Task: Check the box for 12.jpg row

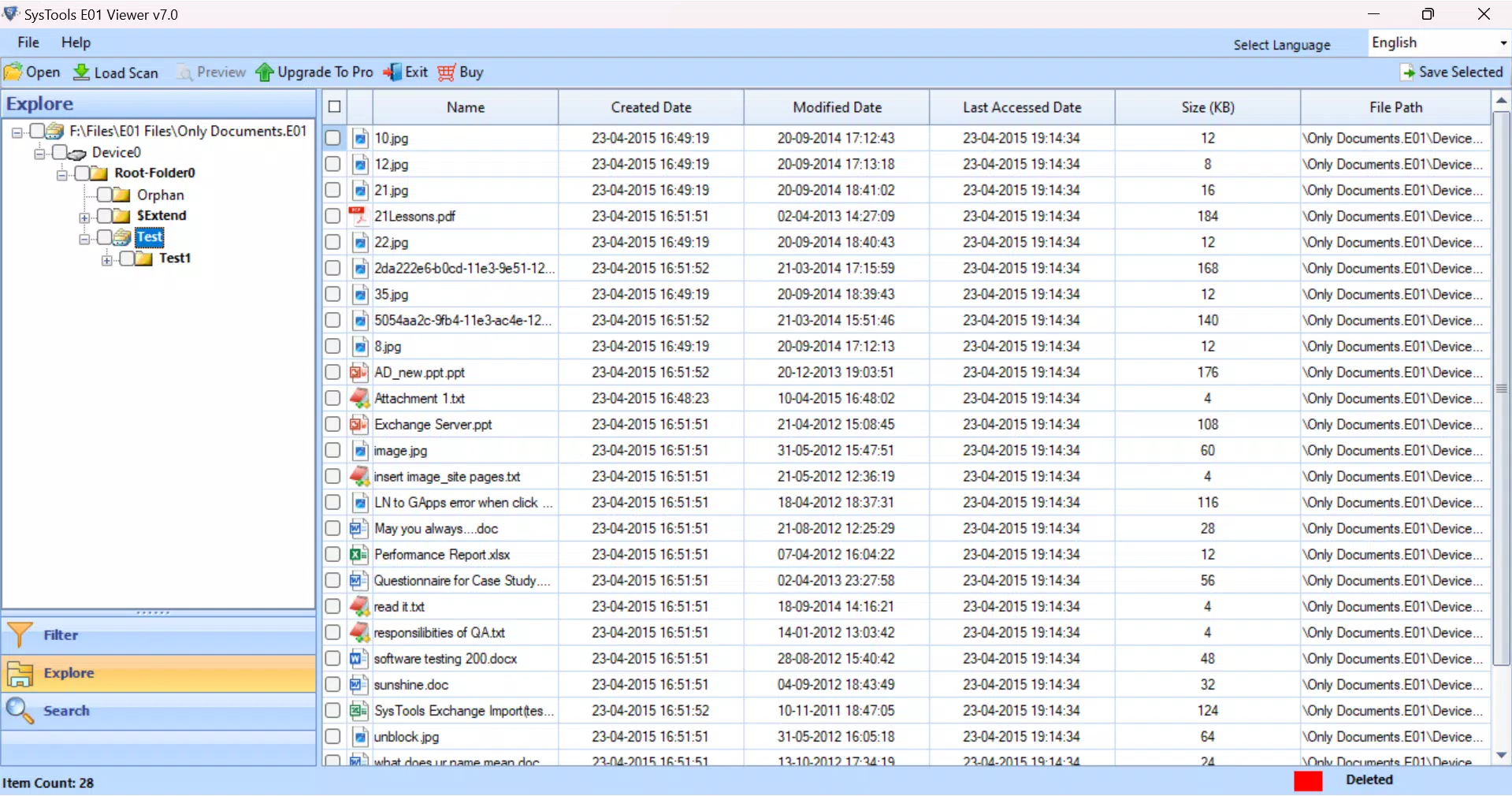Action: (332, 164)
